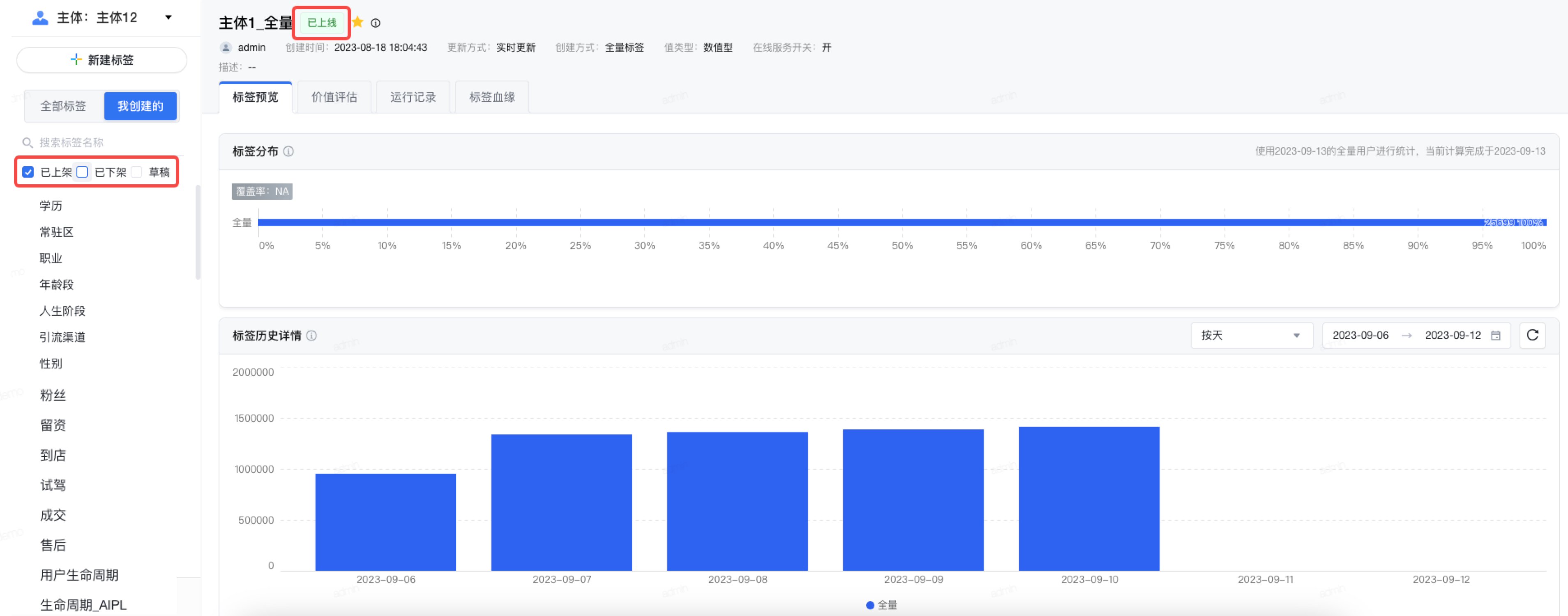The height and width of the screenshot is (616, 1568).
Task: Open the 运行记录 tab
Action: click(x=413, y=97)
